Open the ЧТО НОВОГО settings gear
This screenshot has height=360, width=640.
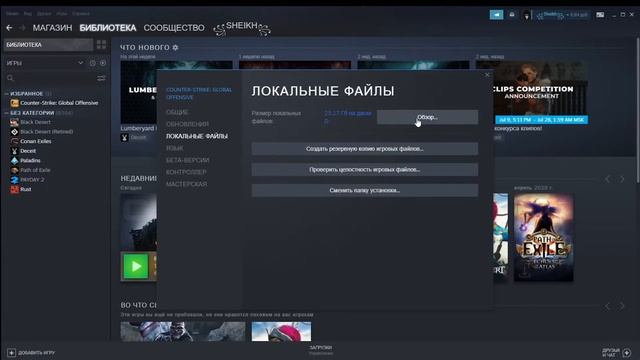pos(175,47)
